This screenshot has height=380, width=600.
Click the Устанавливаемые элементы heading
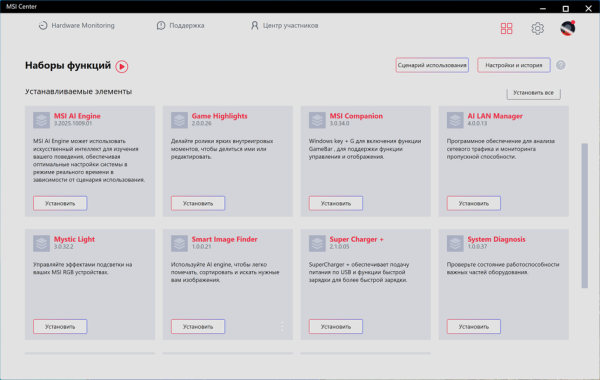pos(78,91)
